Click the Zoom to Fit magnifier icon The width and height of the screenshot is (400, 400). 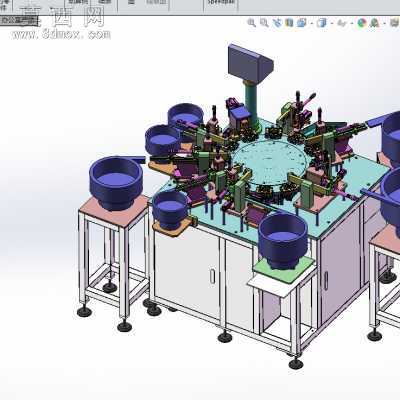(x=251, y=23)
